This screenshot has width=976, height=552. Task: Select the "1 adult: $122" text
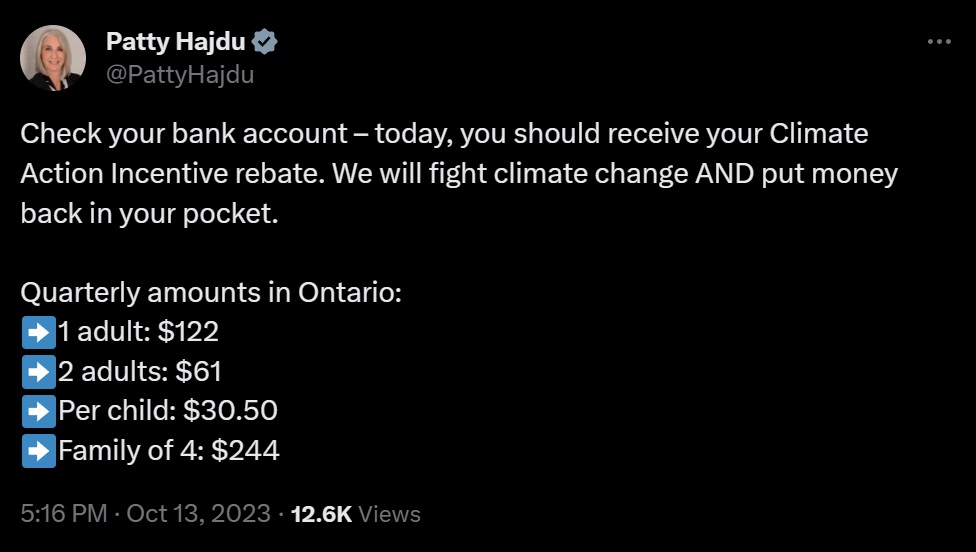click(139, 332)
